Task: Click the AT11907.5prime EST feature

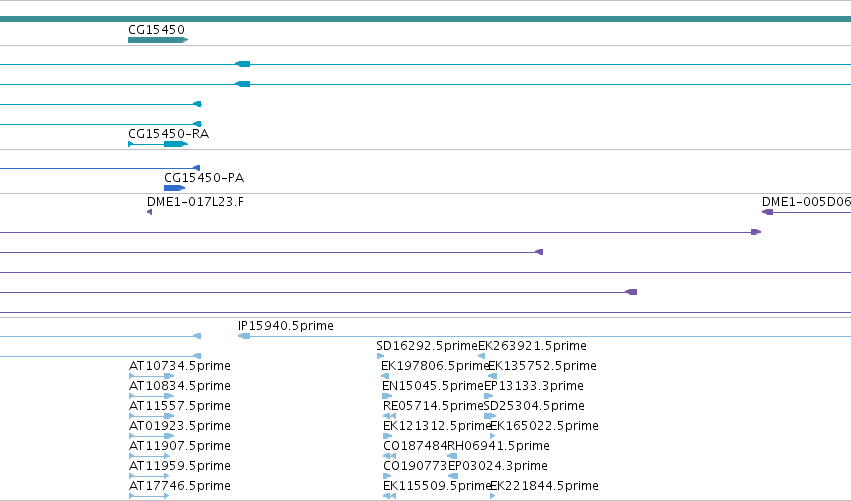Action: [149, 456]
